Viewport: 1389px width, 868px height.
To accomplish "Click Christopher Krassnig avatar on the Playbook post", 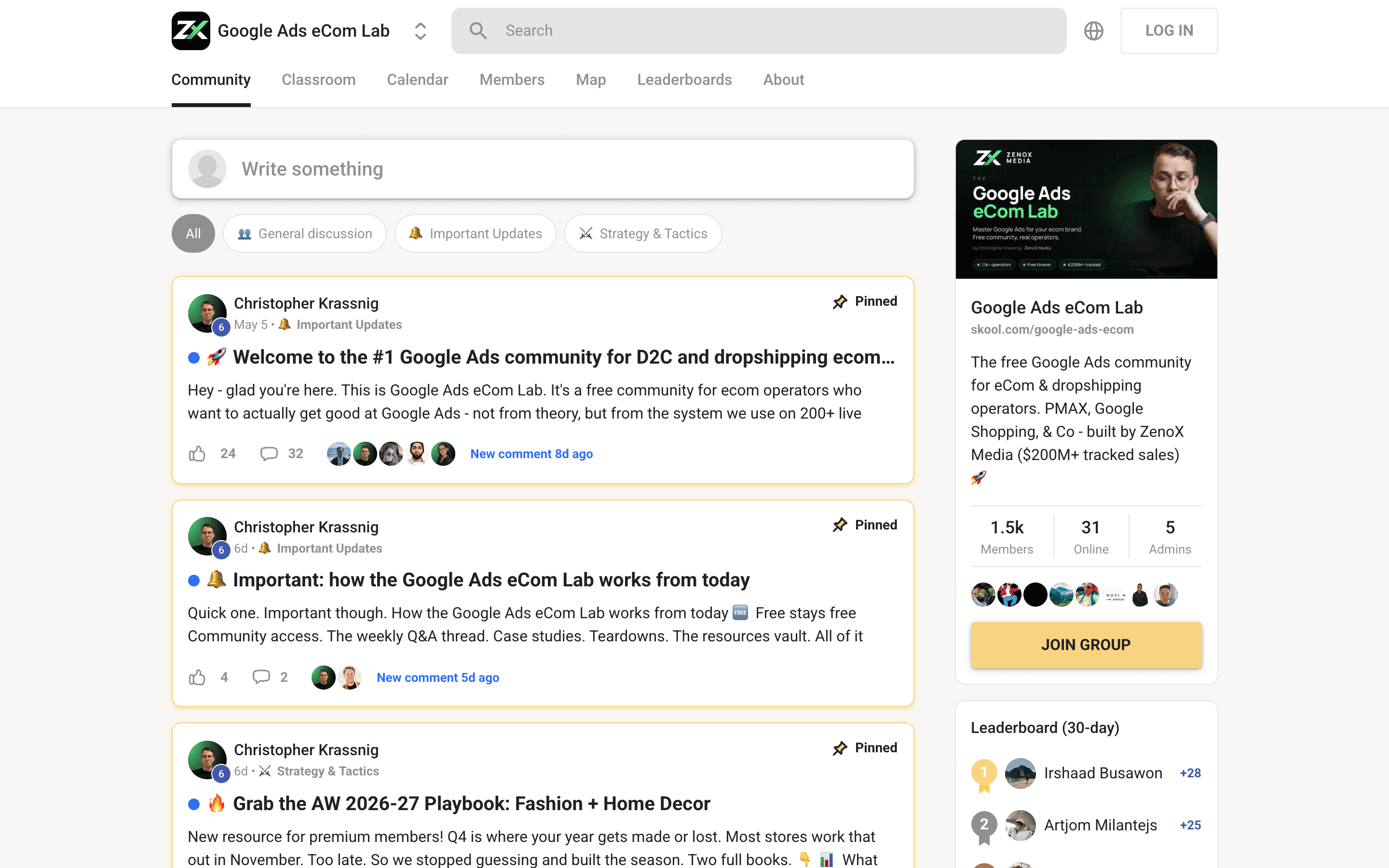I will click(x=207, y=760).
